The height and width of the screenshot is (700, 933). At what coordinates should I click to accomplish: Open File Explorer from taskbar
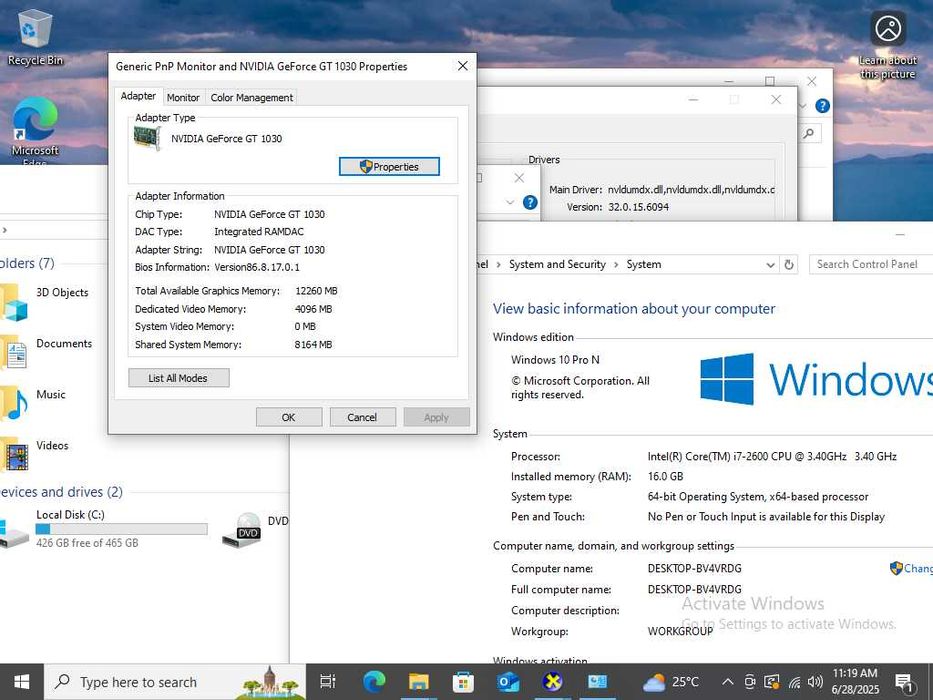tap(418, 682)
